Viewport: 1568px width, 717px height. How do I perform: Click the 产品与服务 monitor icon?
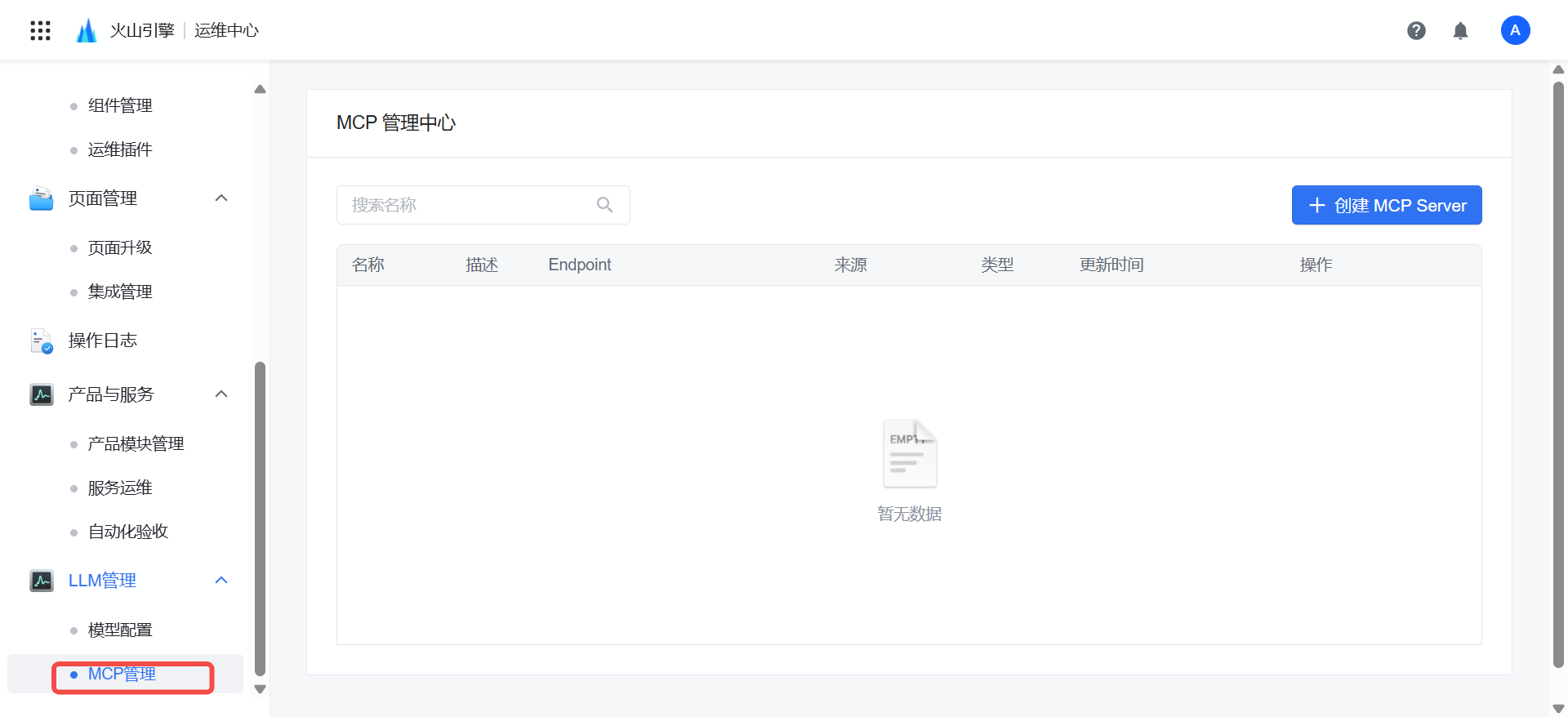42,394
